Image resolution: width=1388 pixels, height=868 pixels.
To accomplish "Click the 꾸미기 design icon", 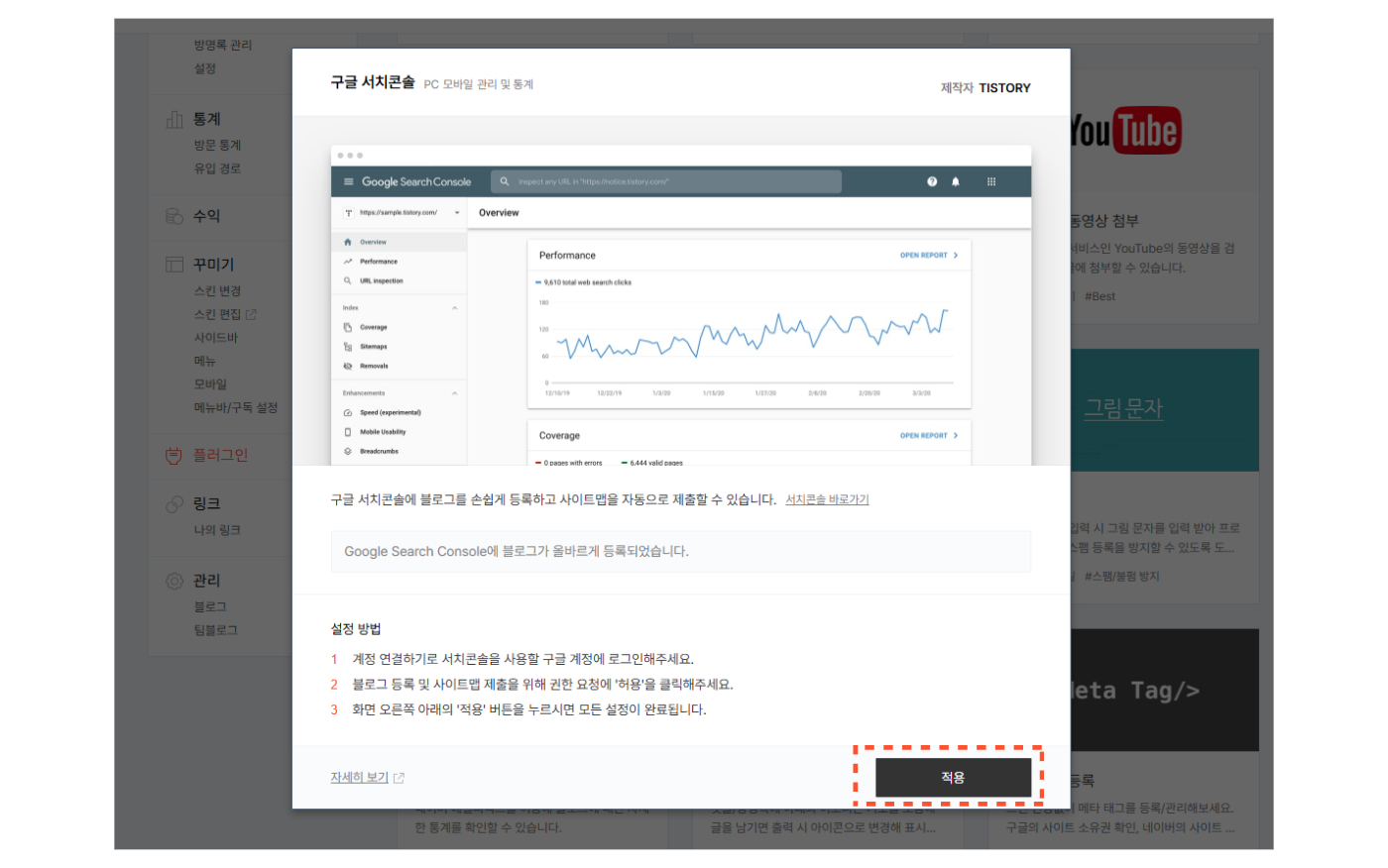I will coord(174,265).
